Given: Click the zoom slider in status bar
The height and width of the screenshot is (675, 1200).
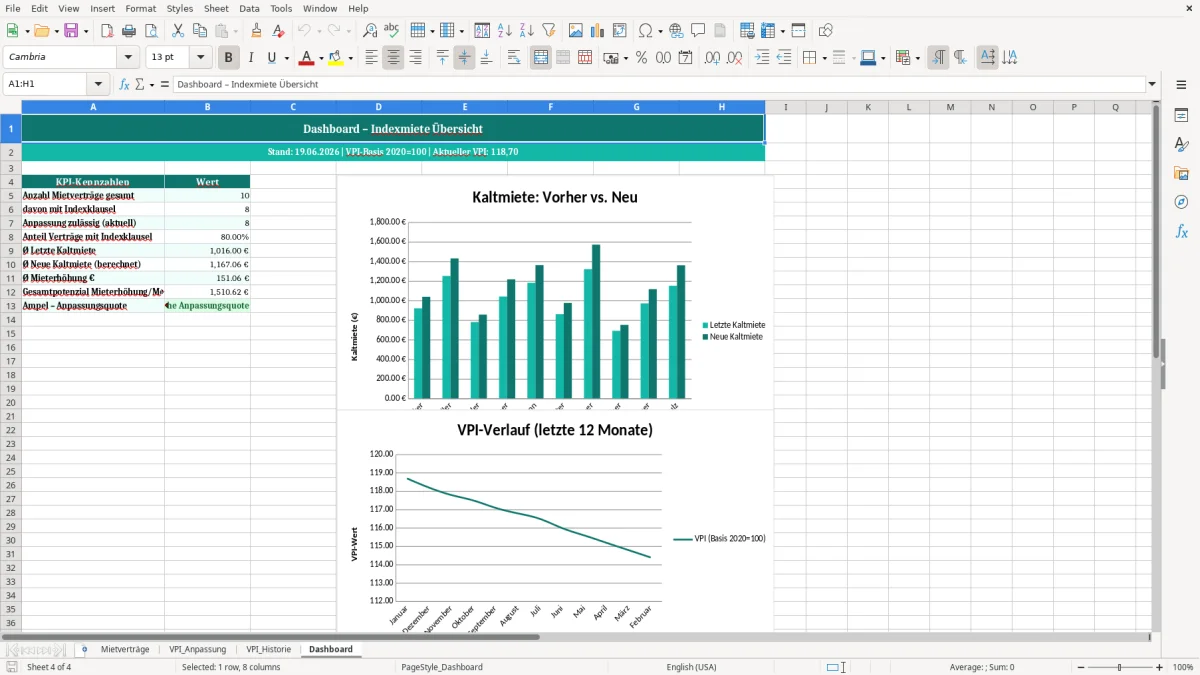Looking at the screenshot, I should 1120,667.
